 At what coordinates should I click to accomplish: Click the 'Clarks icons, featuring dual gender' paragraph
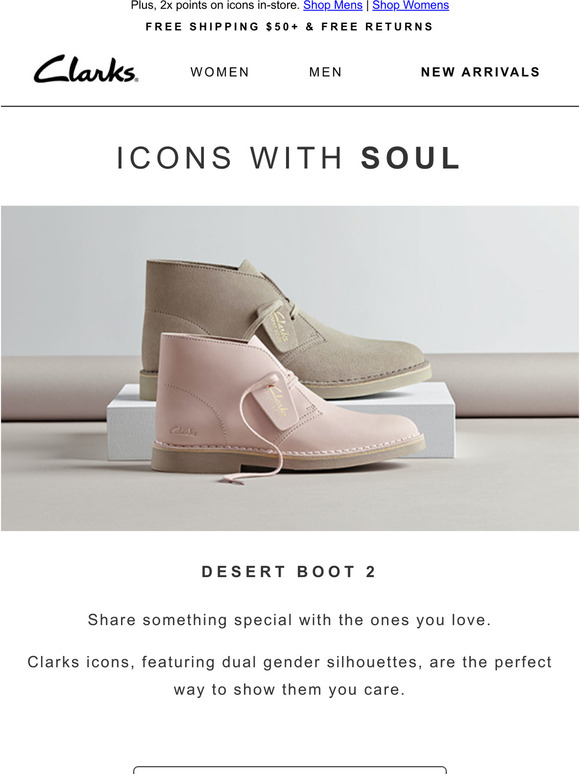289,675
